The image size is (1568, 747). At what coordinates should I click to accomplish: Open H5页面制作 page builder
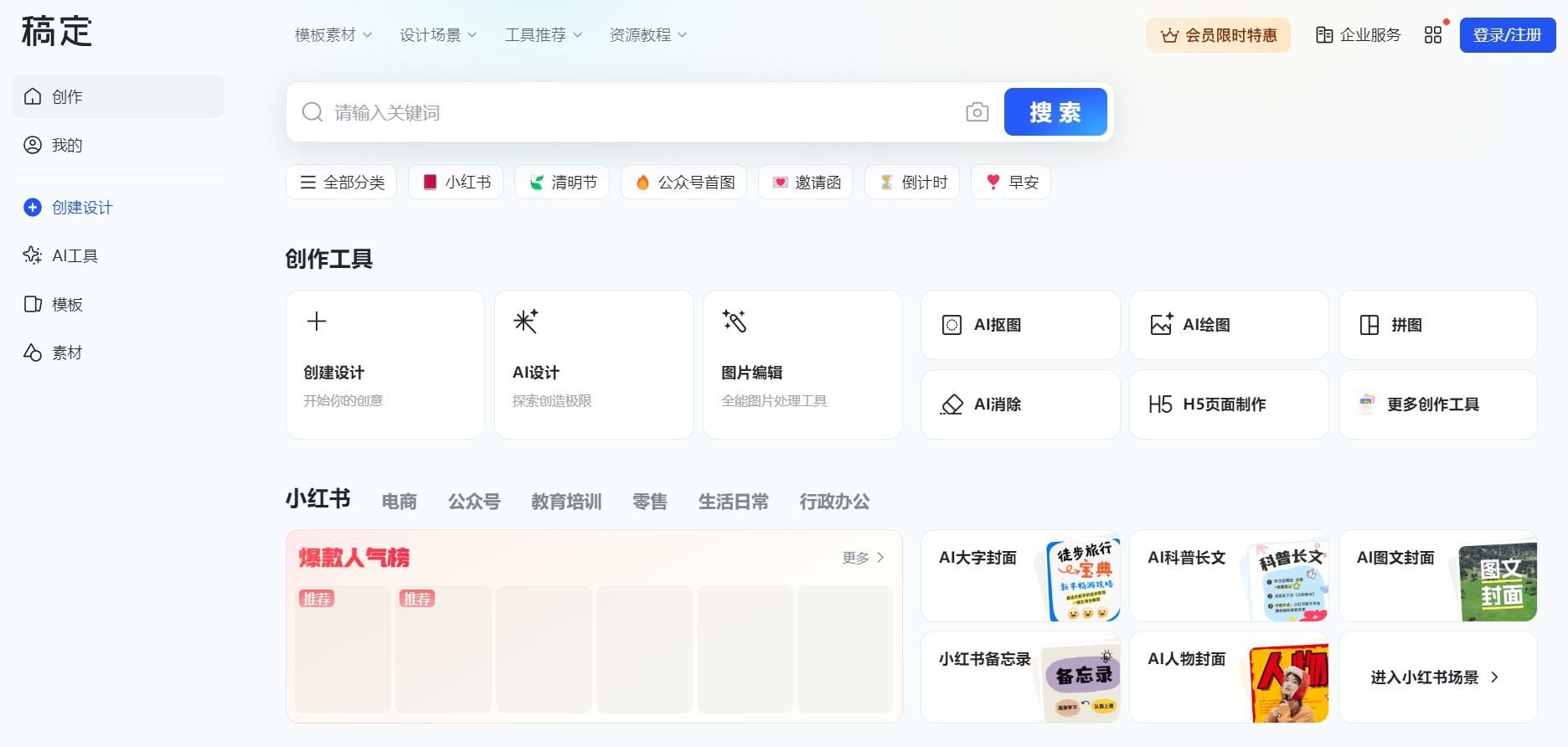coord(1228,404)
